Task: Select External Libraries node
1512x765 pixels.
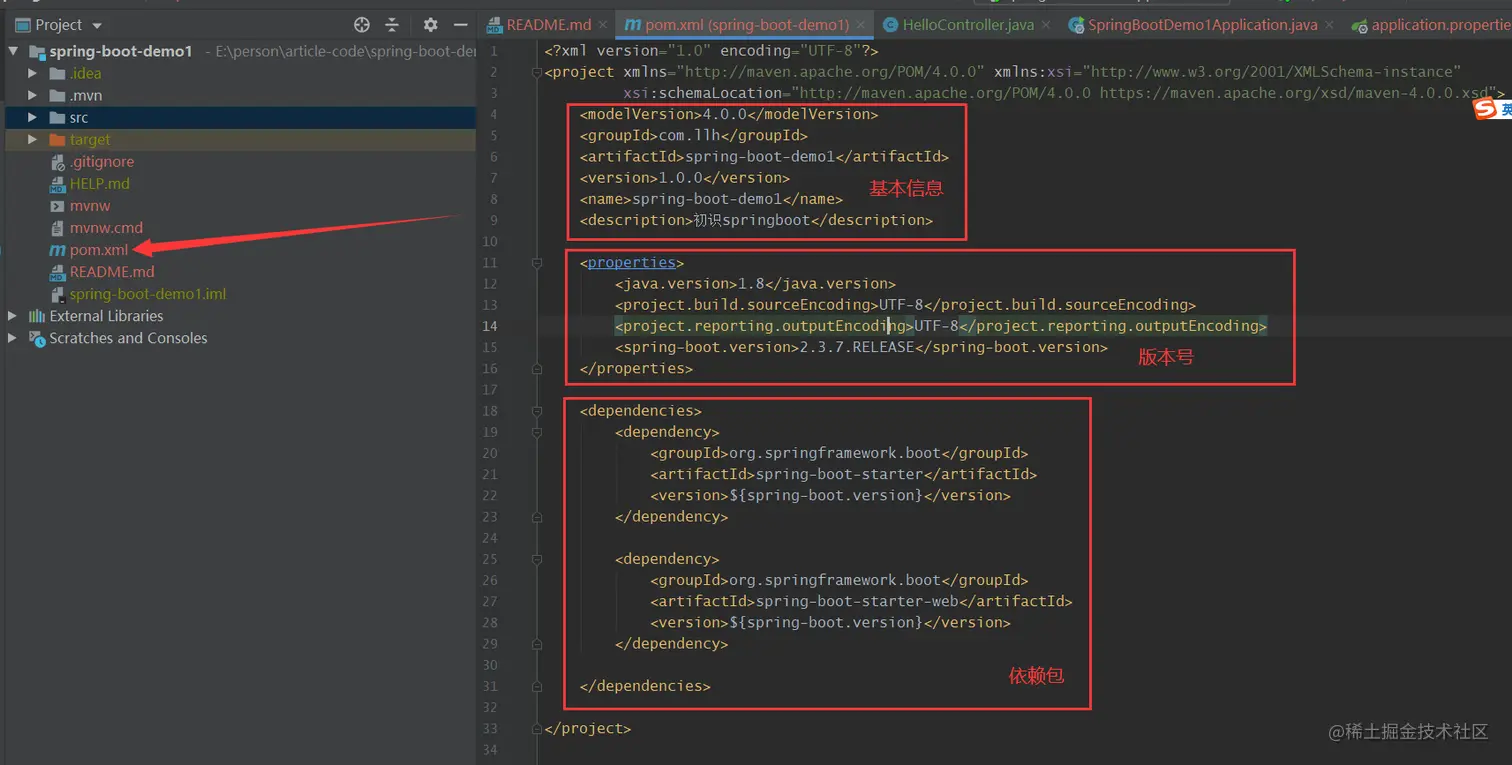Action: [106, 316]
